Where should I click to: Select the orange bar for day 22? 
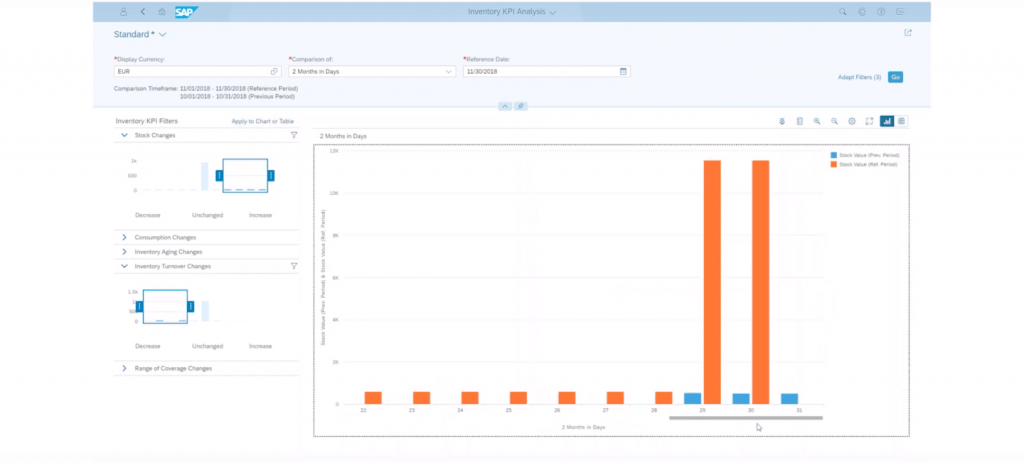[x=374, y=398]
